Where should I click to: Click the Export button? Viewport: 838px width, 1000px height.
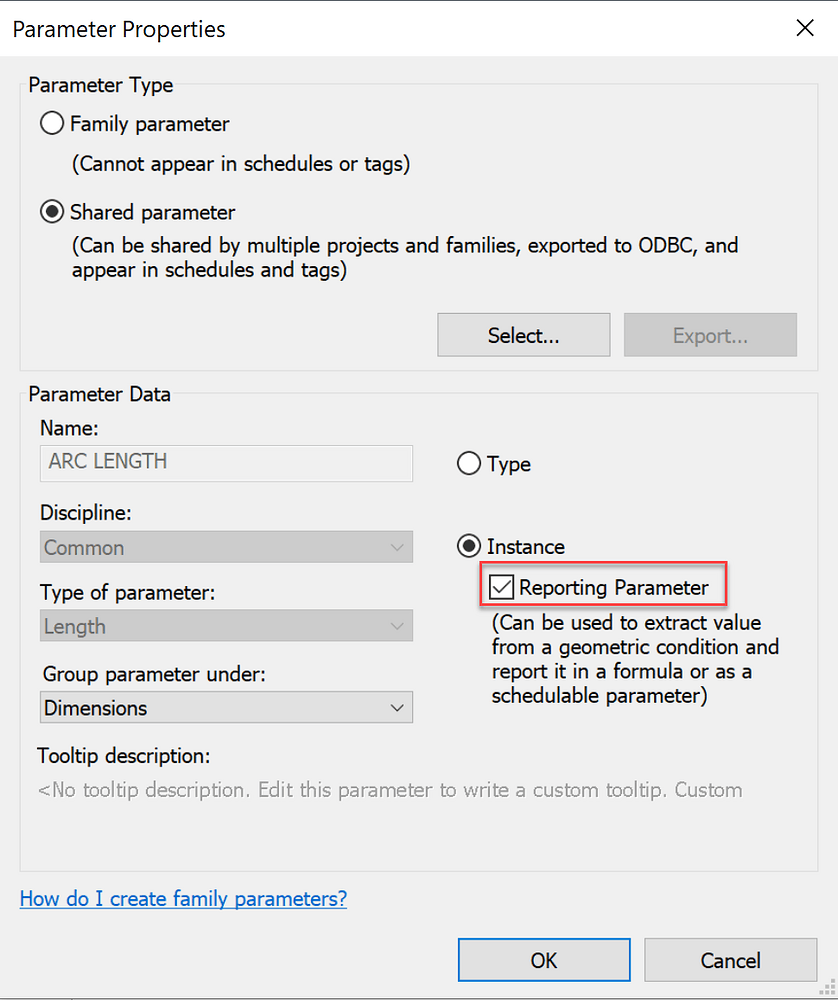click(x=709, y=334)
